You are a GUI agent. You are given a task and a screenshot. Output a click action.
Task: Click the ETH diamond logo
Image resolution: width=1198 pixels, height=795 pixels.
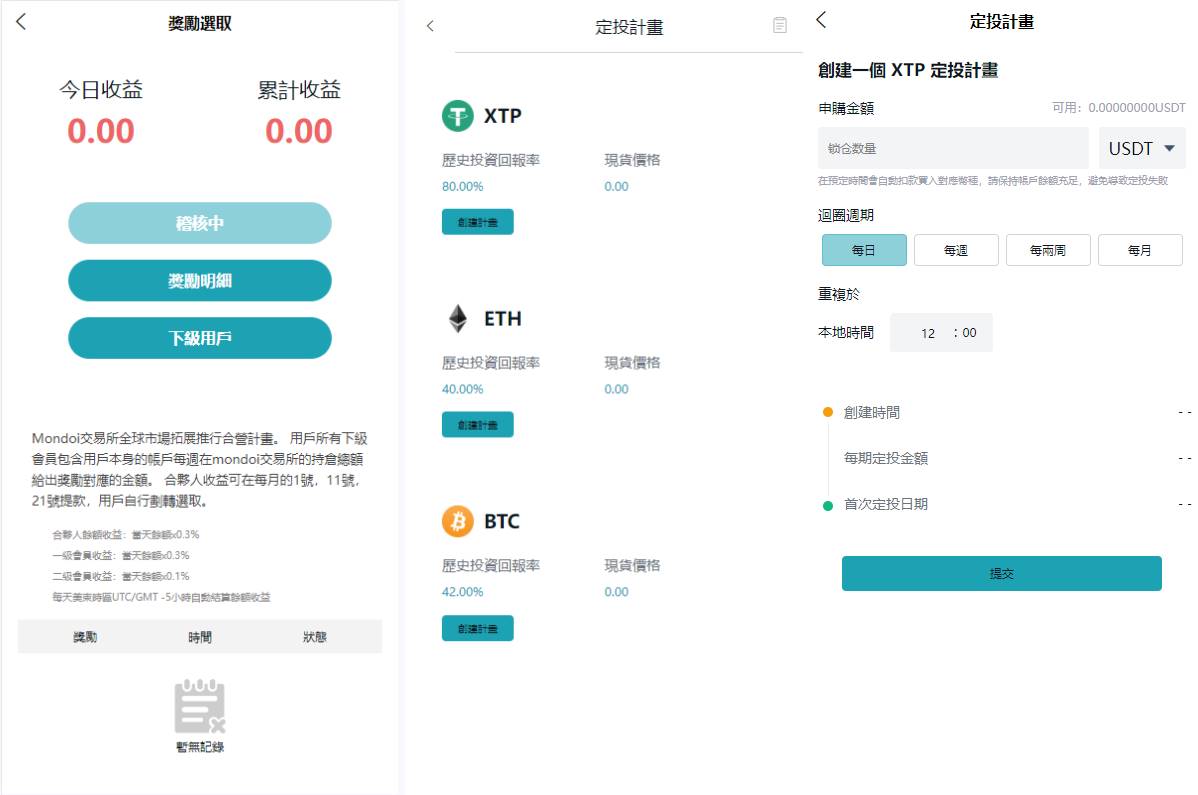coord(458,318)
